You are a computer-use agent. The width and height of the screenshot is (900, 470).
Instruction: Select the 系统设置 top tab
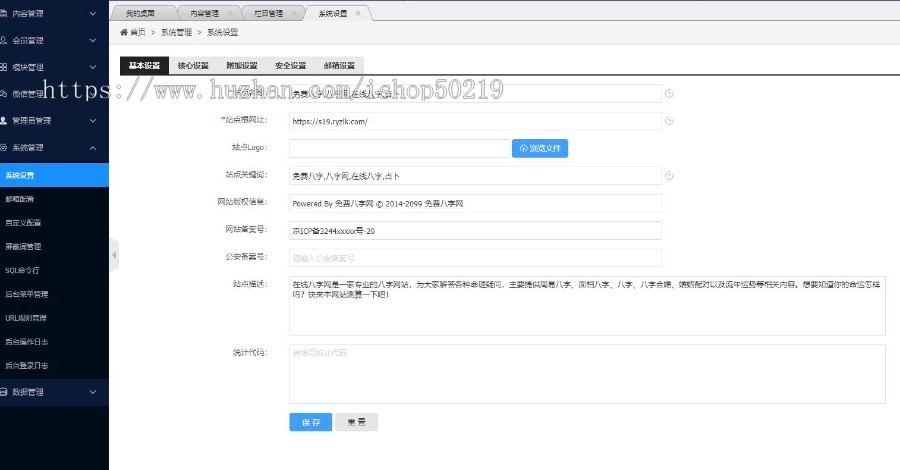tap(333, 13)
